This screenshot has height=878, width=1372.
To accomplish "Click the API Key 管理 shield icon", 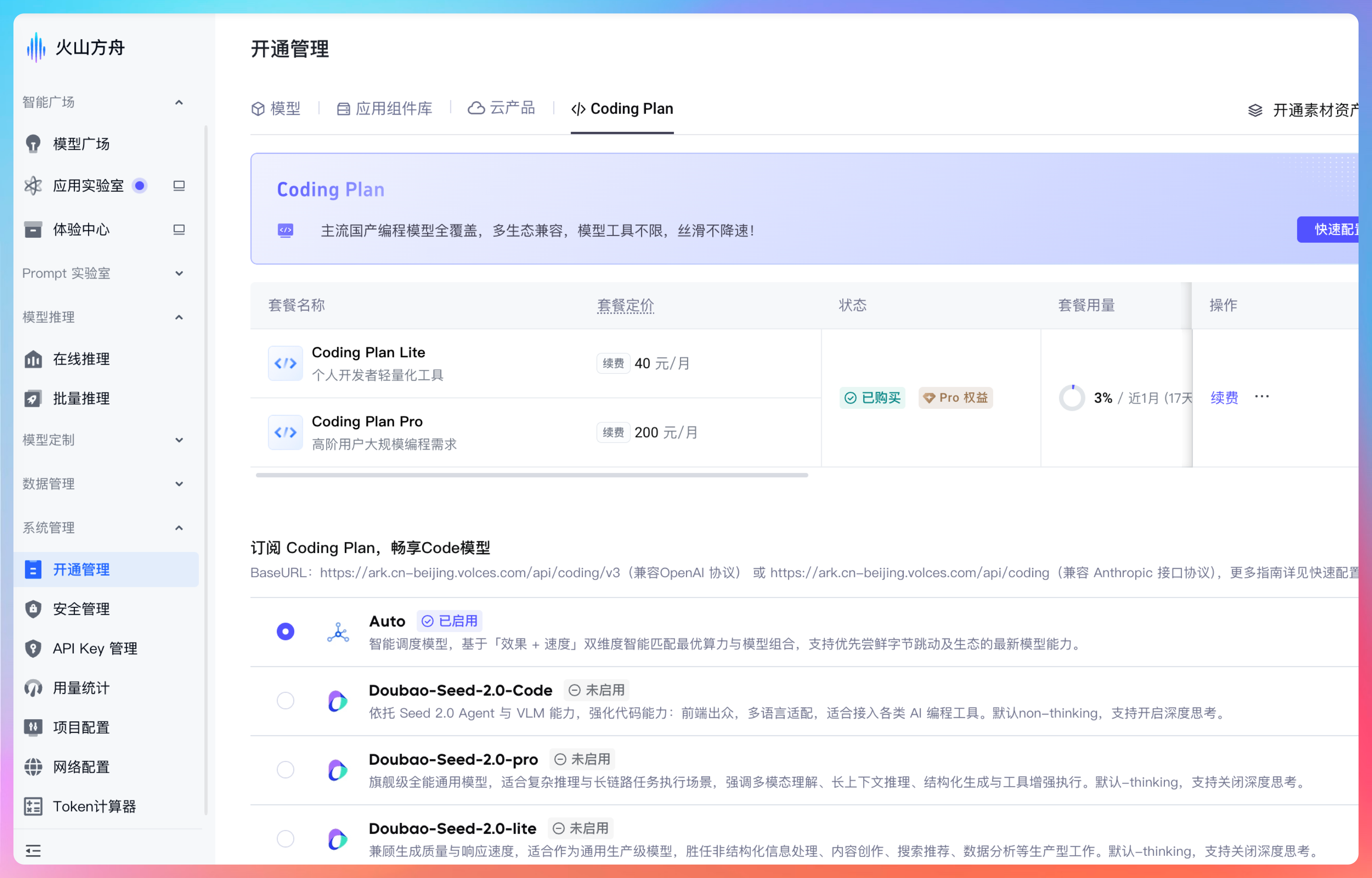I will pos(33,648).
